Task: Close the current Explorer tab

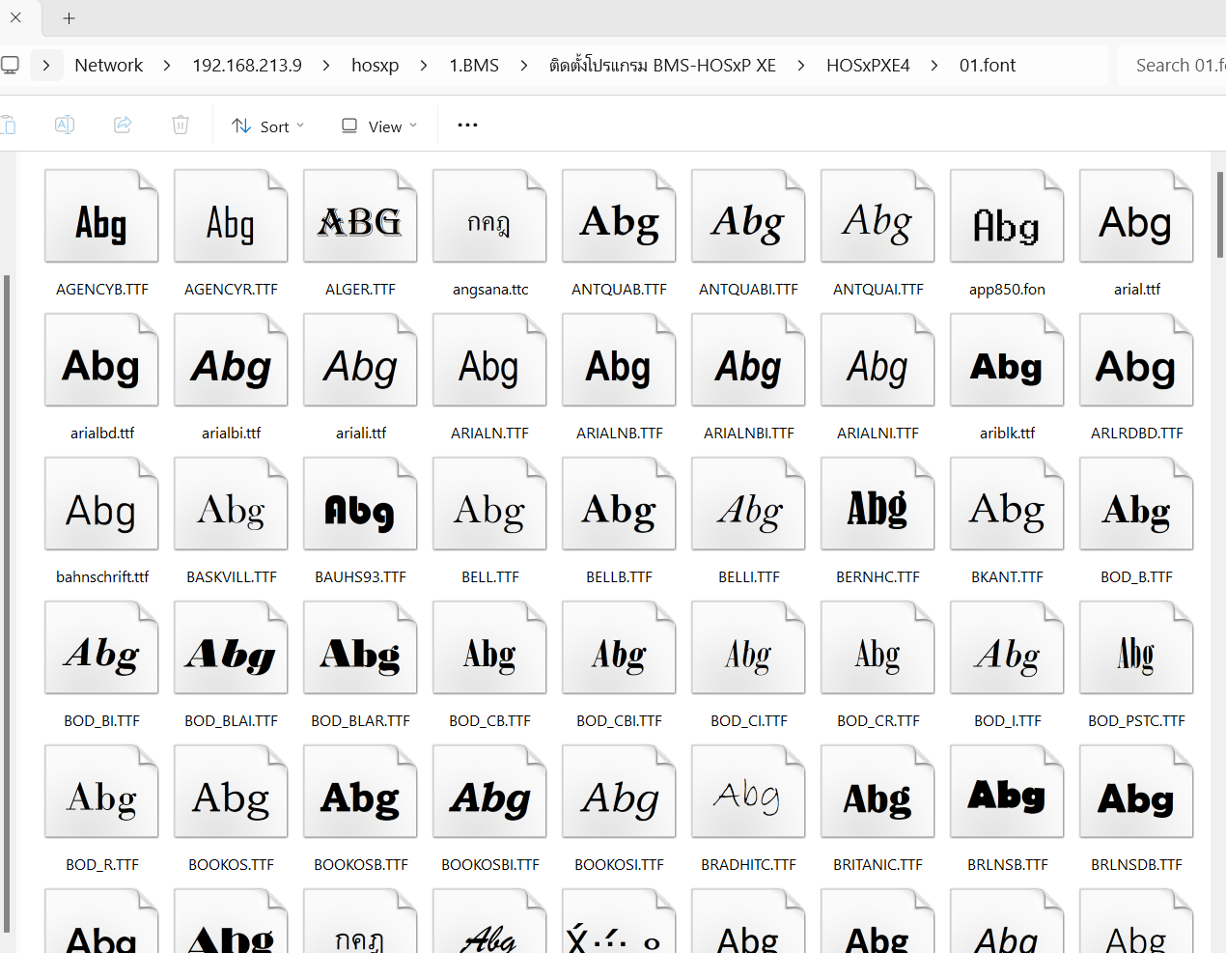Action: 15,17
